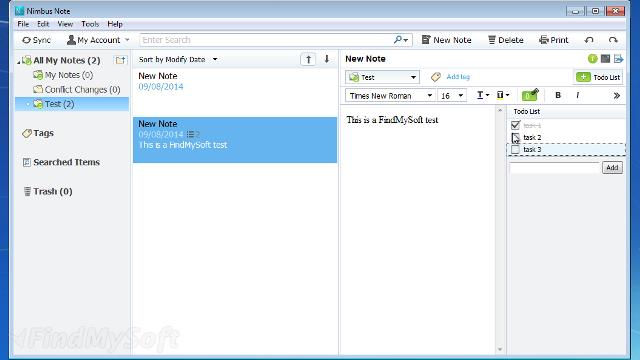640x360 pixels.
Task: Click the new todo text field
Action: (555, 168)
